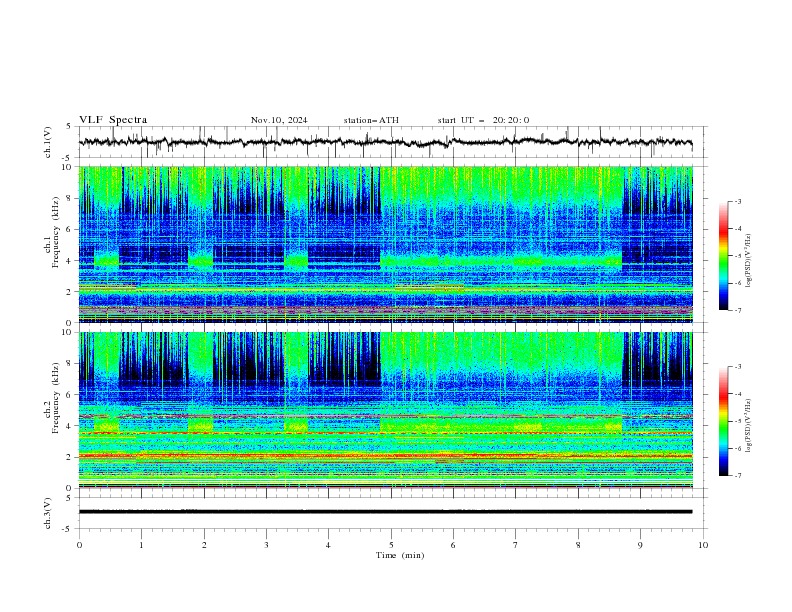The height and width of the screenshot is (612, 792).
Task: Click the 'Time (min)' axis label
Action: [x=400, y=555]
